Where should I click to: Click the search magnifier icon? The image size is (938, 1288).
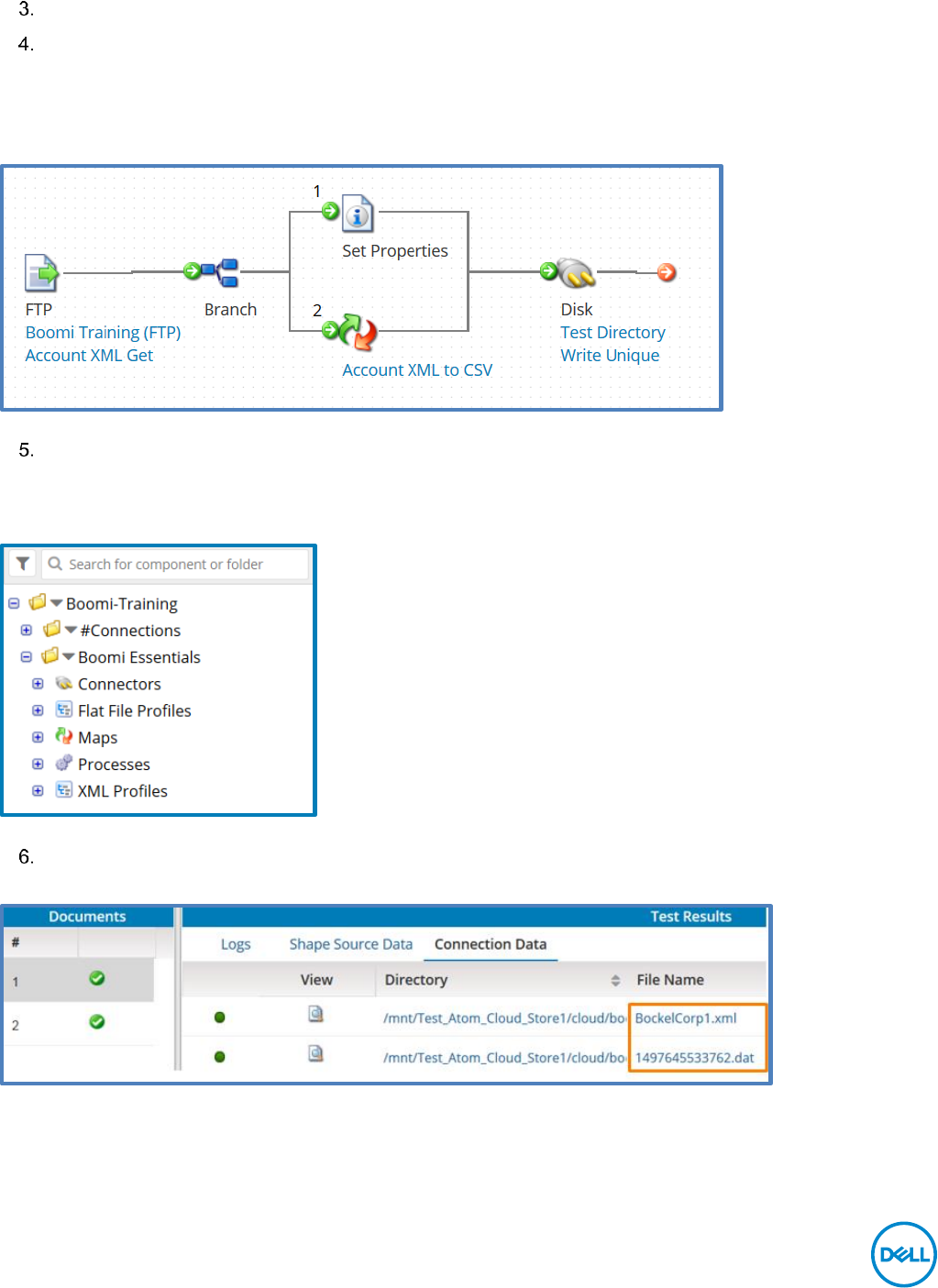tap(55, 564)
